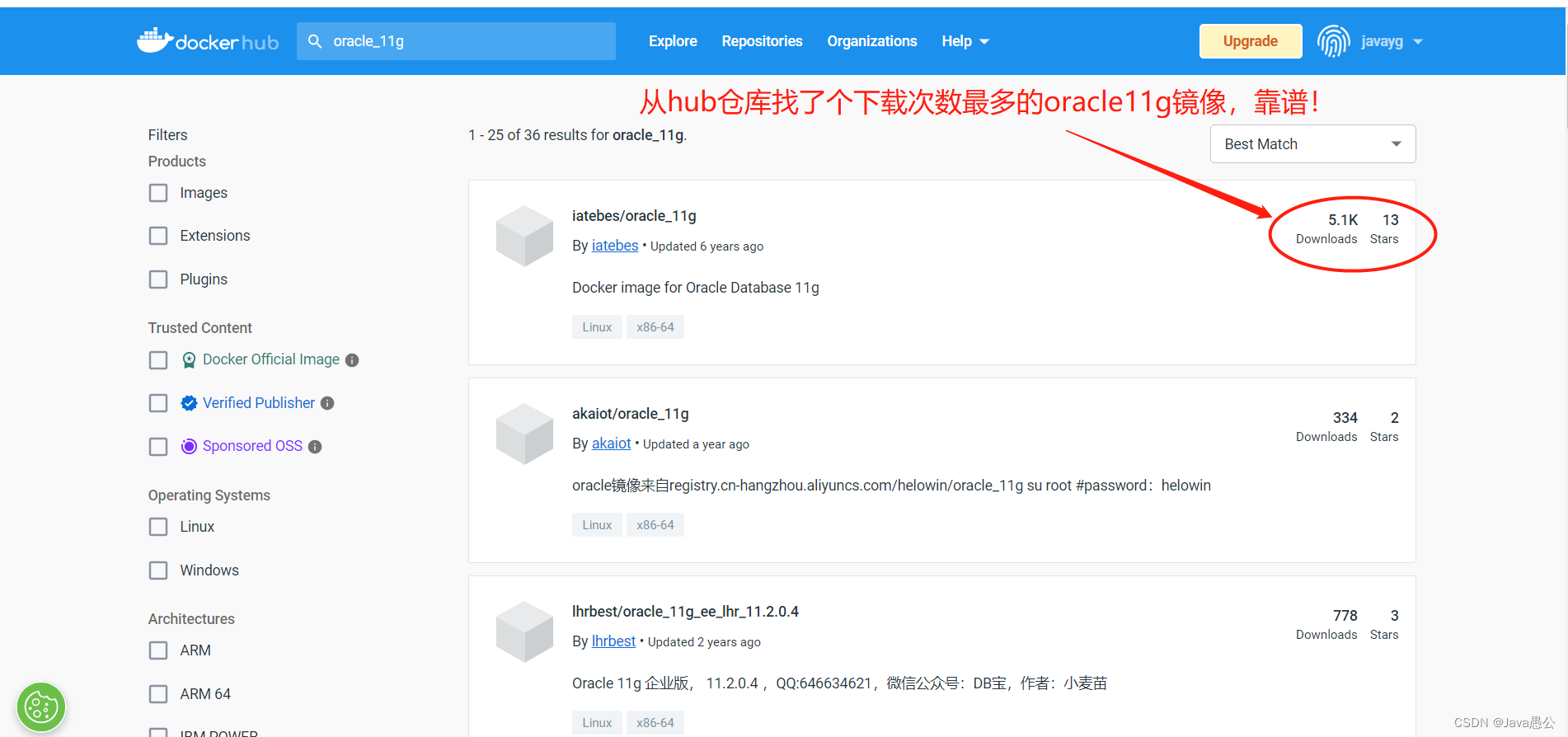Click the Architectures filter heading
The image size is (1568, 737).
click(x=191, y=619)
